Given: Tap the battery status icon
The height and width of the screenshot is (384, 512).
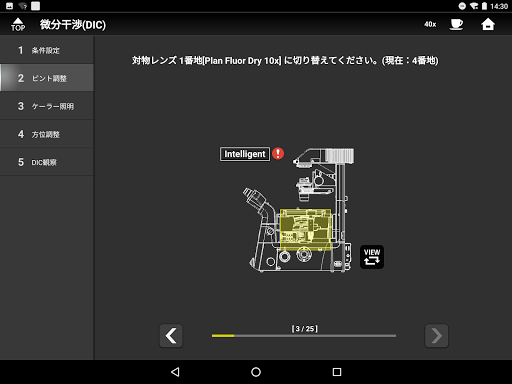Looking at the screenshot, I should [484, 6].
